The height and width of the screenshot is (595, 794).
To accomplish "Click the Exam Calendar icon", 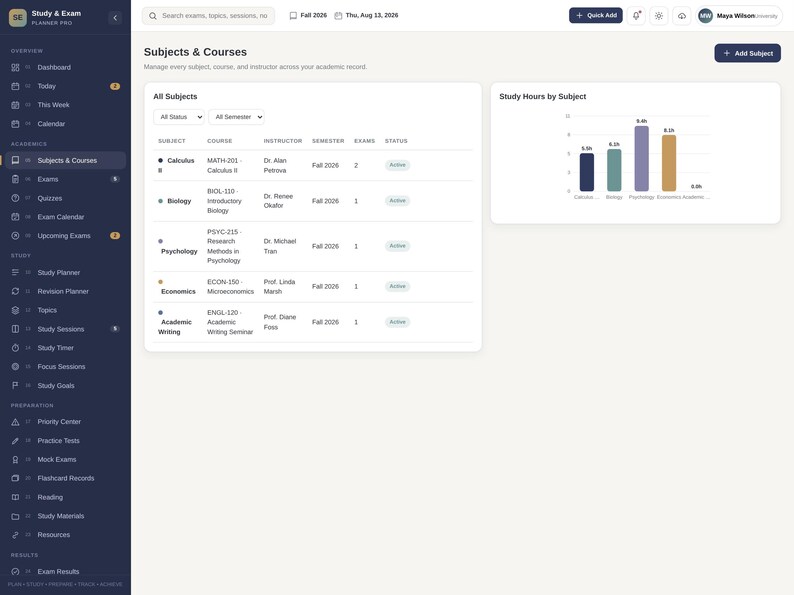I will pyautogui.click(x=15, y=217).
